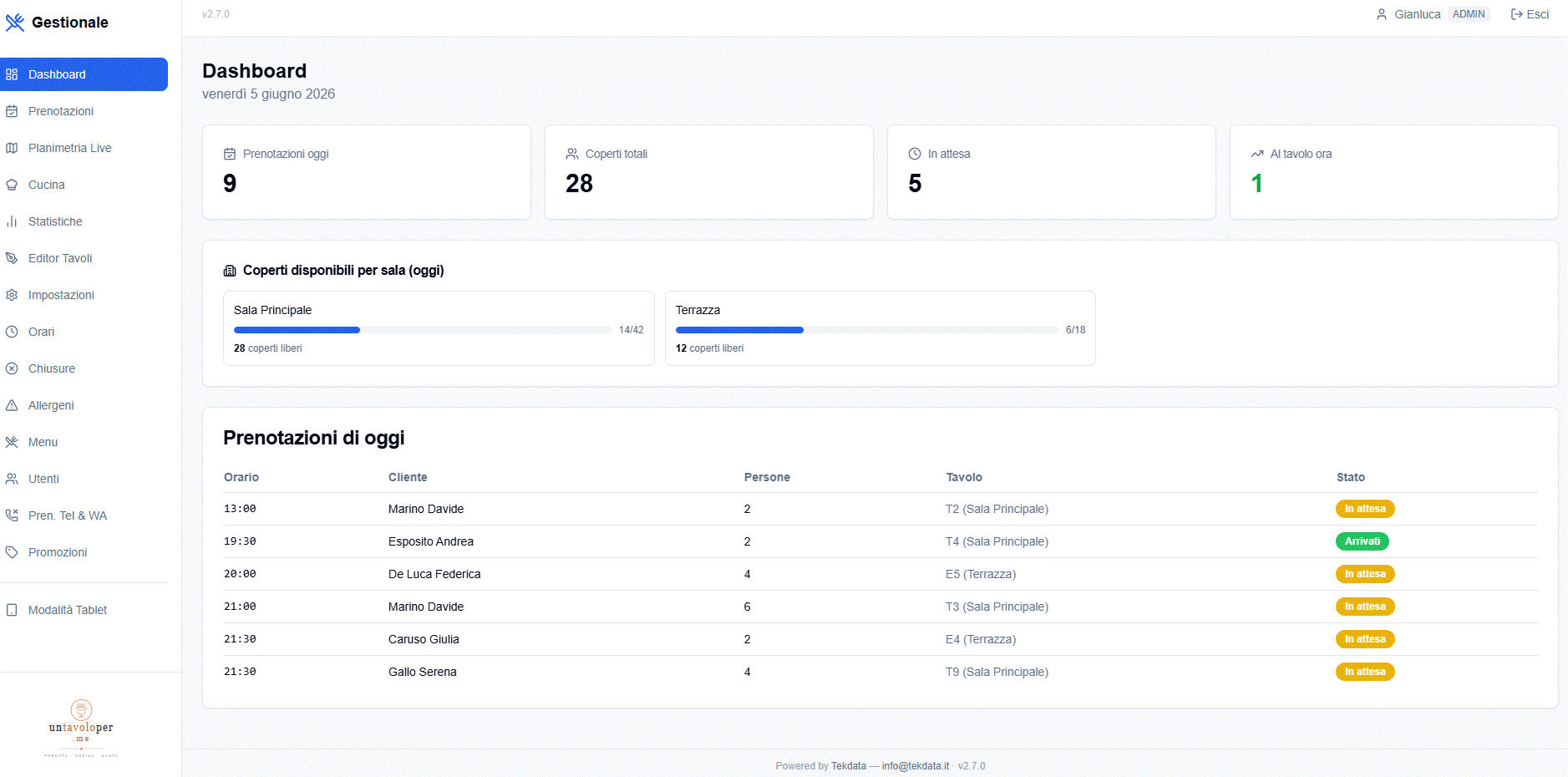The image size is (1568, 777).
Task: Click the Stato column header
Action: point(1351,477)
